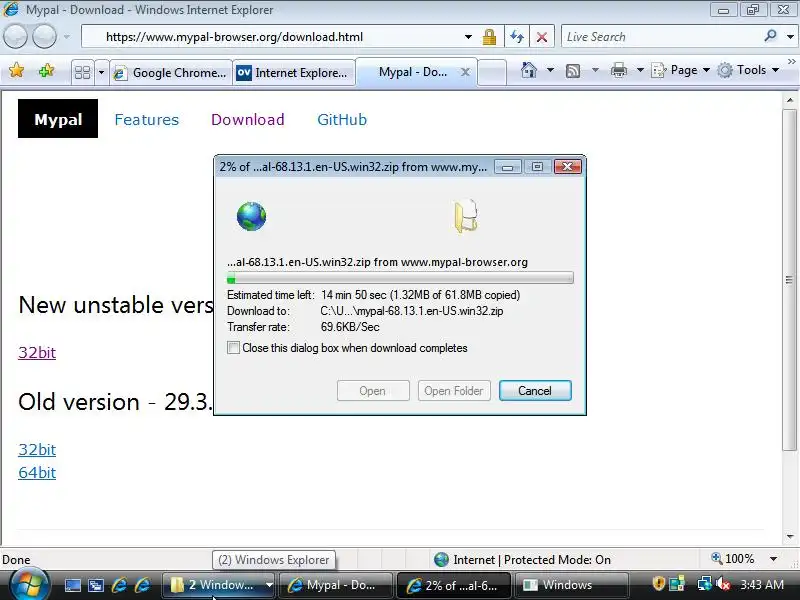
Task: Expand the address bar history dropdown
Action: (x=468, y=37)
